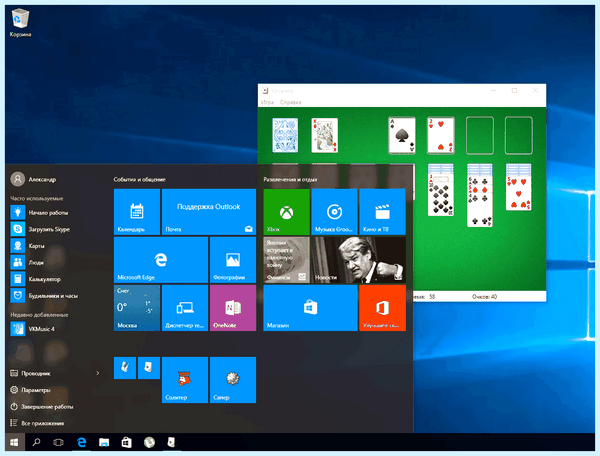This screenshot has width=600, height=456.
Task: Open taskbar search magnifier
Action: point(36,442)
